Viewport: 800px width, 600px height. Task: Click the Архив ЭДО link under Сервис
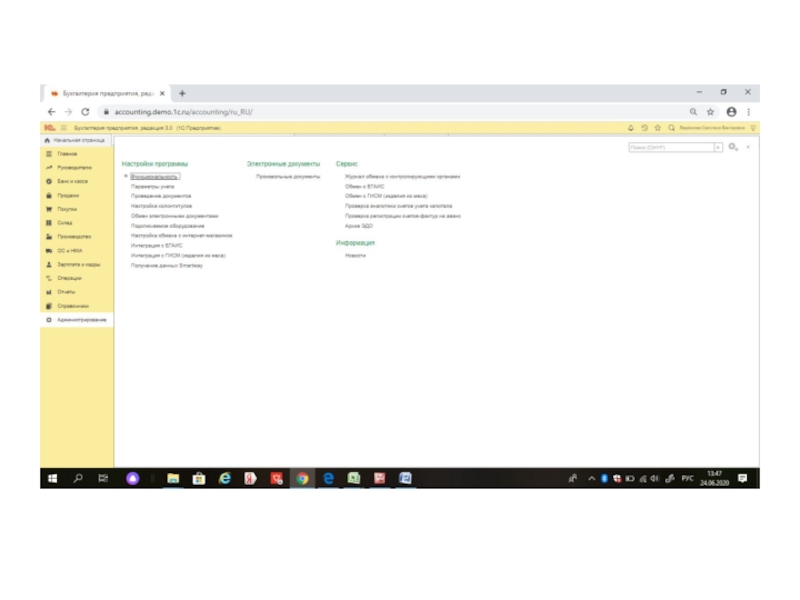point(359,226)
